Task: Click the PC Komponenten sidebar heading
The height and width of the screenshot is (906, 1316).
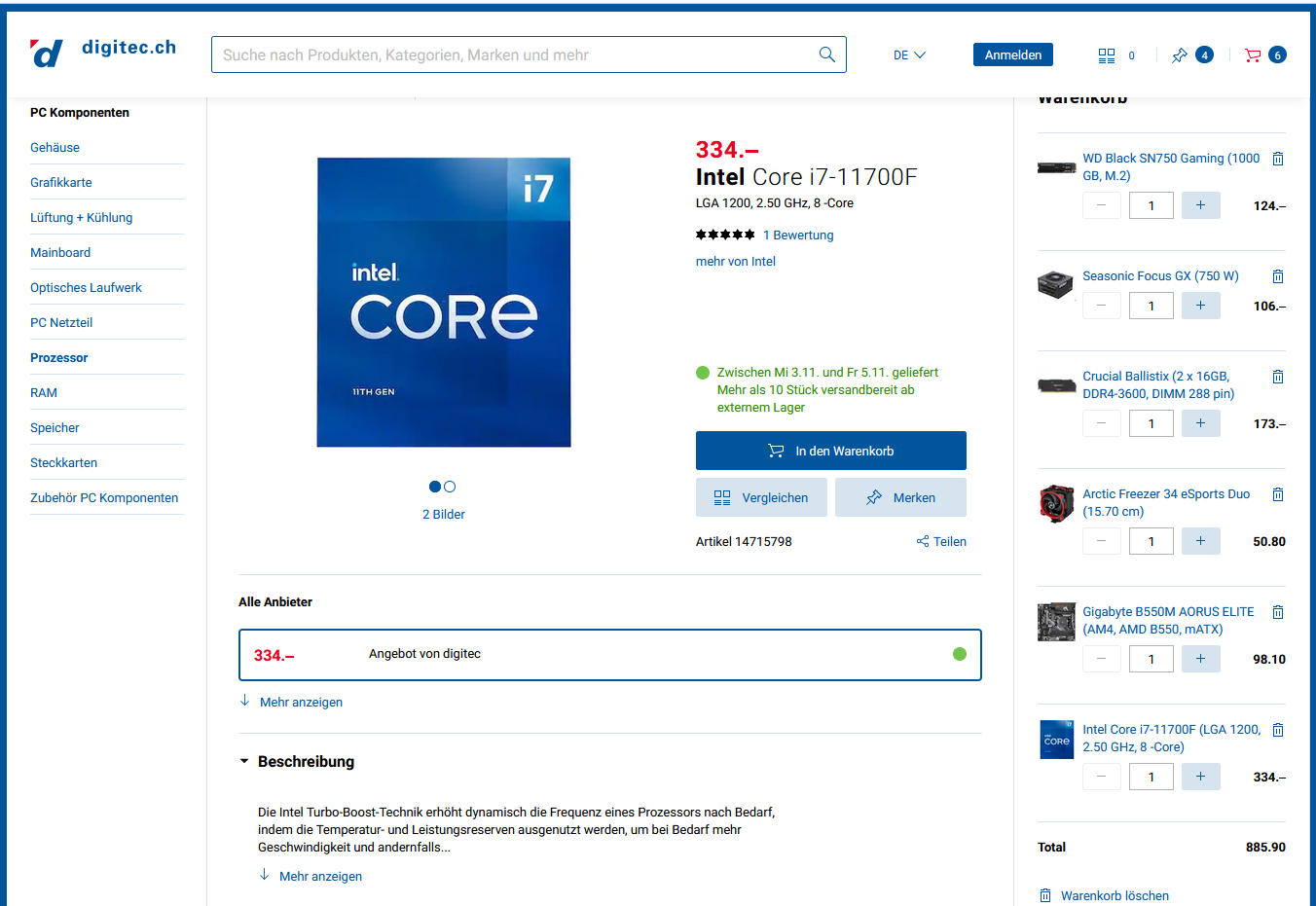Action: 80,113
